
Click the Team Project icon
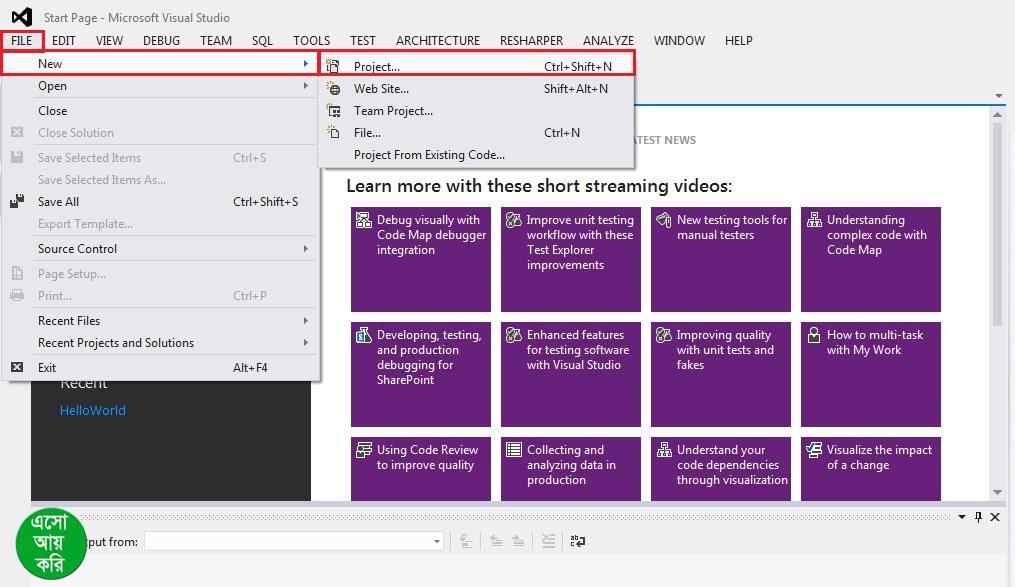(x=334, y=111)
